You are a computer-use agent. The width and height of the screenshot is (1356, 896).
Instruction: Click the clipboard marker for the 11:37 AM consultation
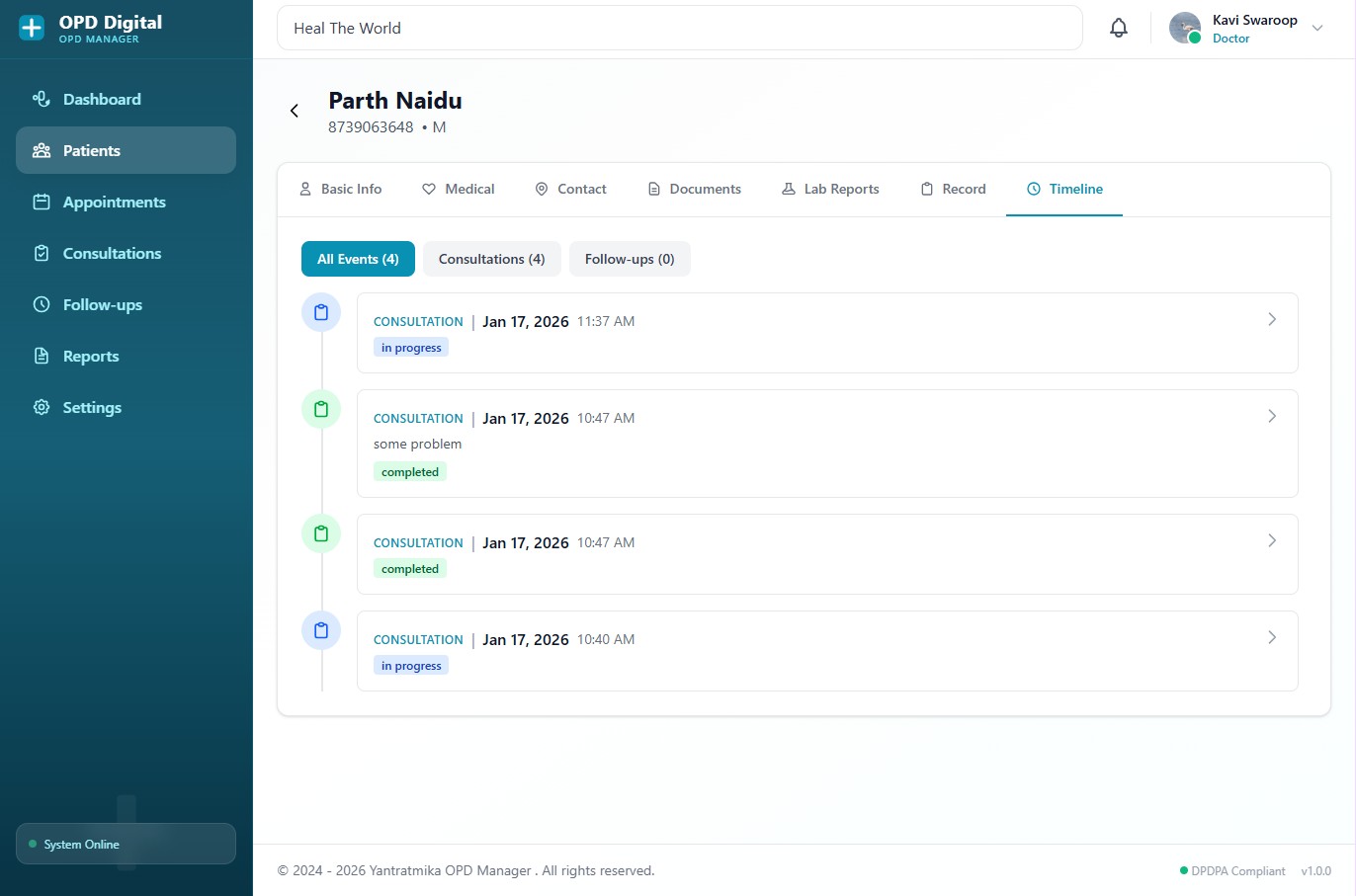321,313
